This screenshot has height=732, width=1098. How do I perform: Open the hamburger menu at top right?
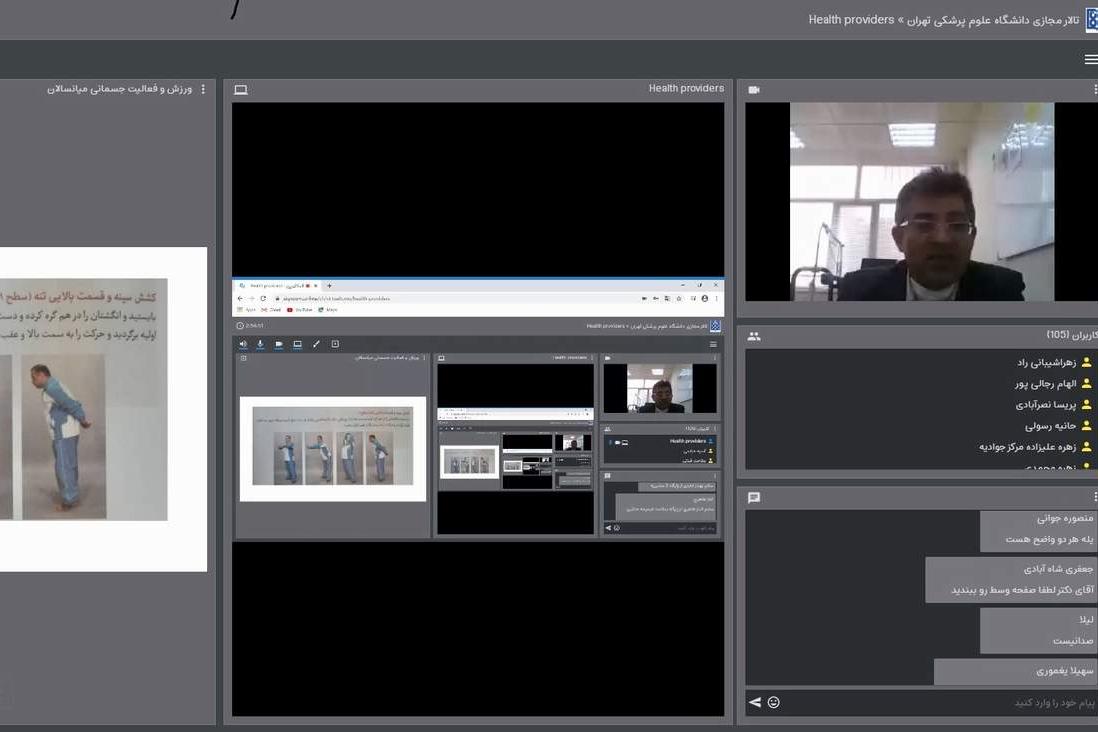1090,60
